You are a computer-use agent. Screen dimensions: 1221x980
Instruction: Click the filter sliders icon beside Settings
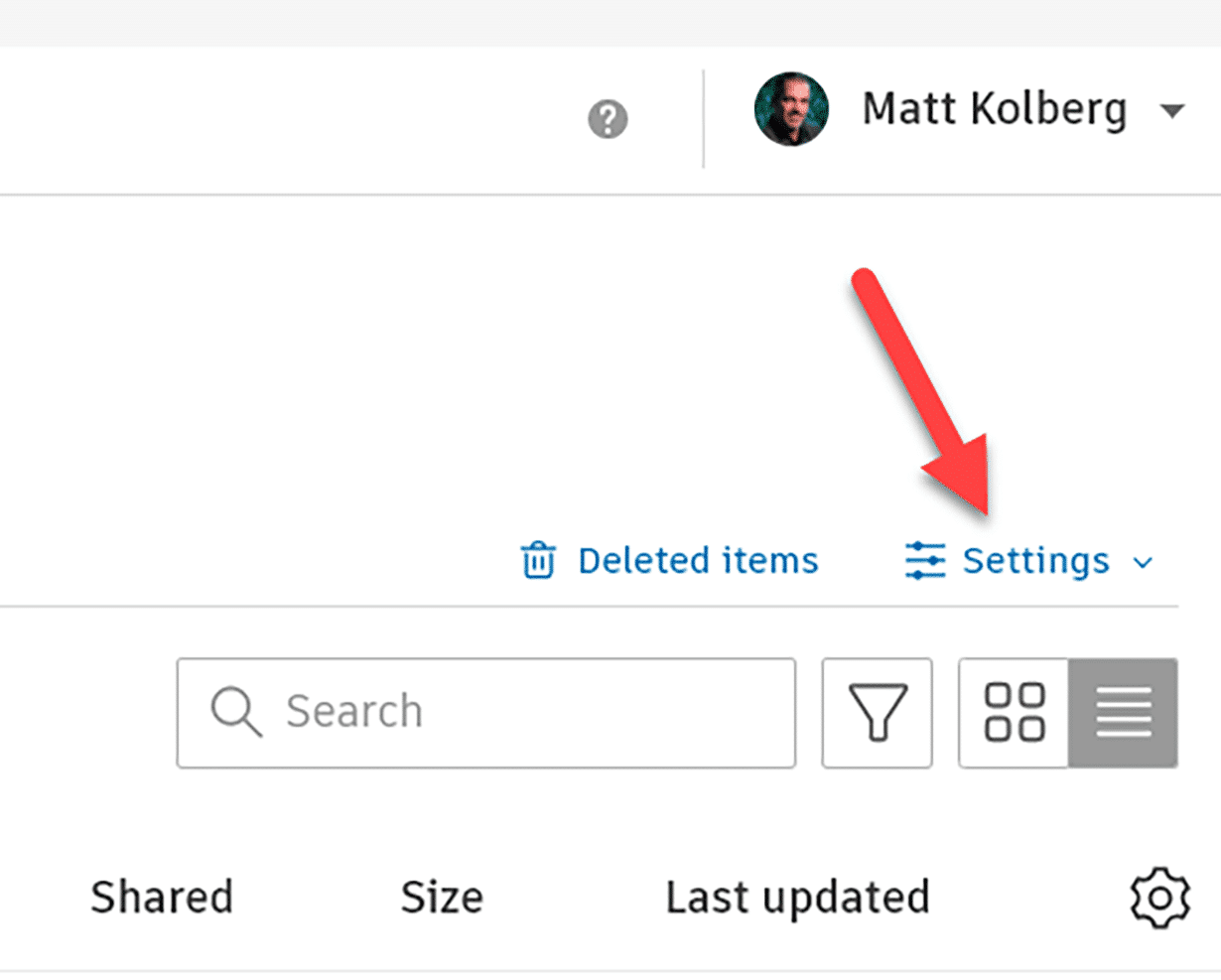point(924,560)
